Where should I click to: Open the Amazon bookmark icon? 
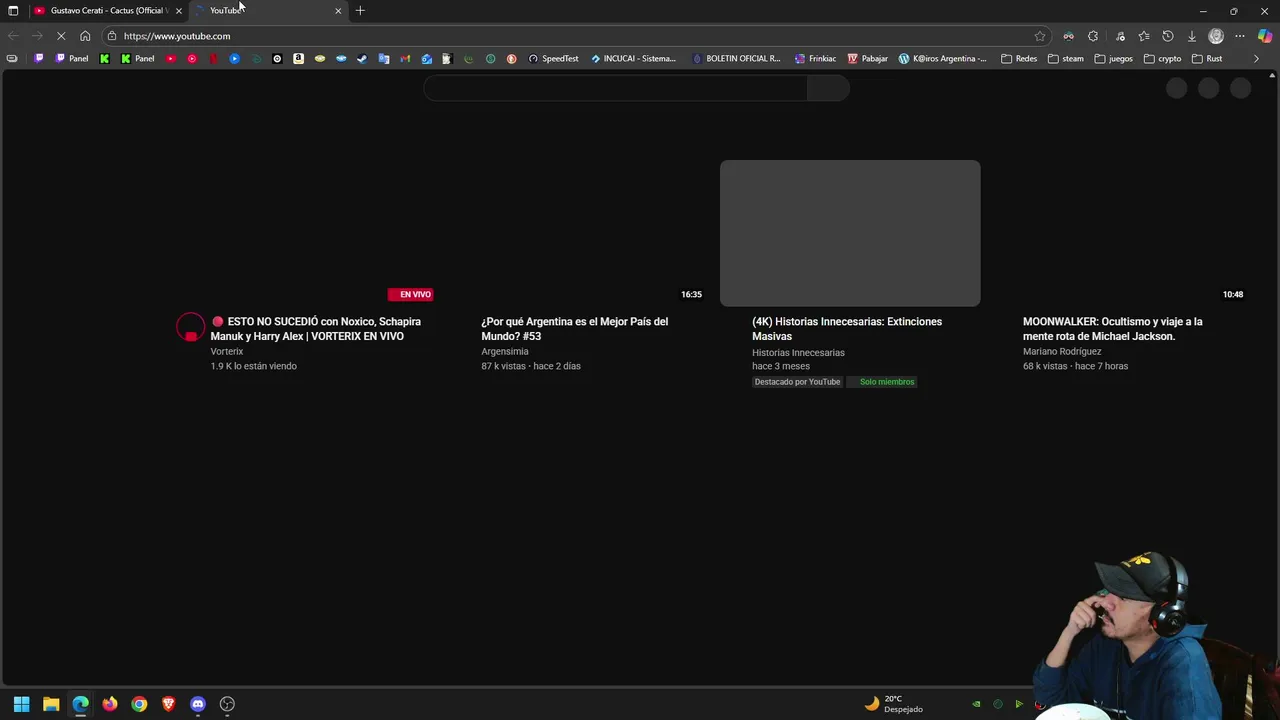[x=298, y=58]
